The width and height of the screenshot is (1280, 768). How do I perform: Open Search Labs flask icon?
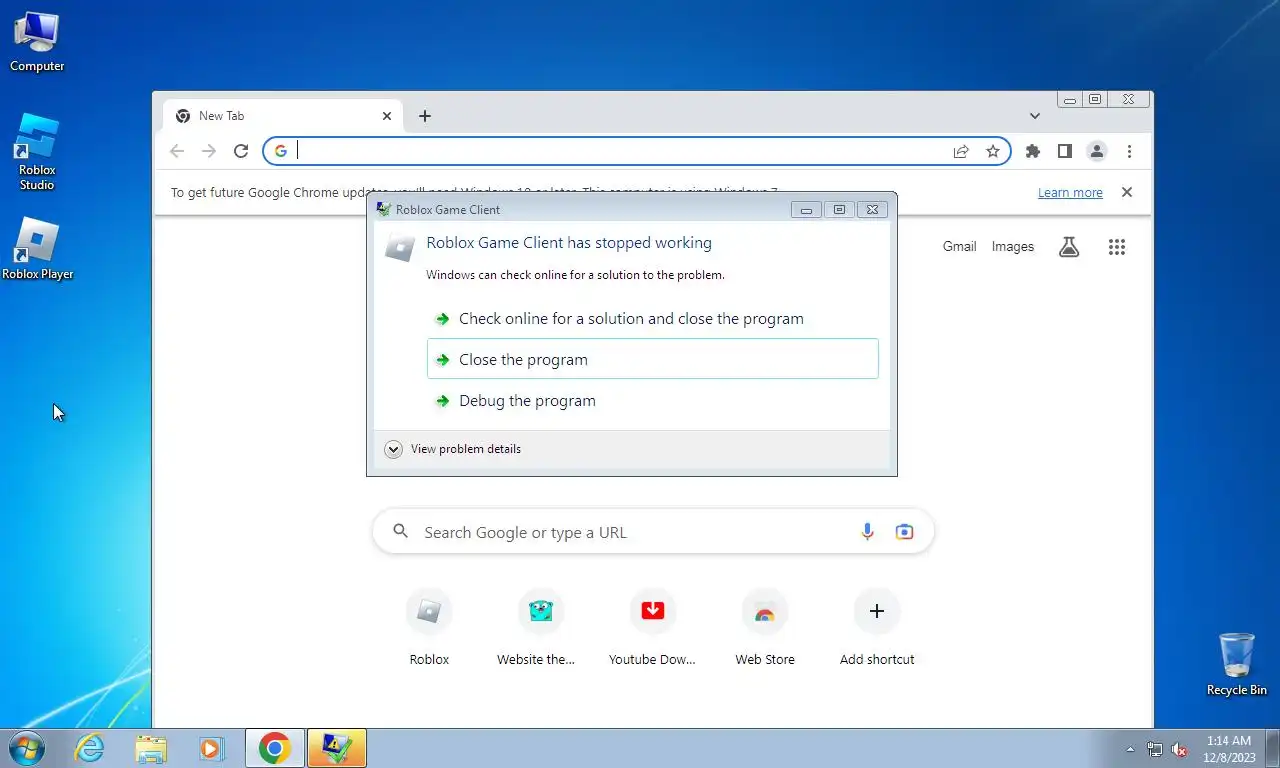coord(1069,247)
